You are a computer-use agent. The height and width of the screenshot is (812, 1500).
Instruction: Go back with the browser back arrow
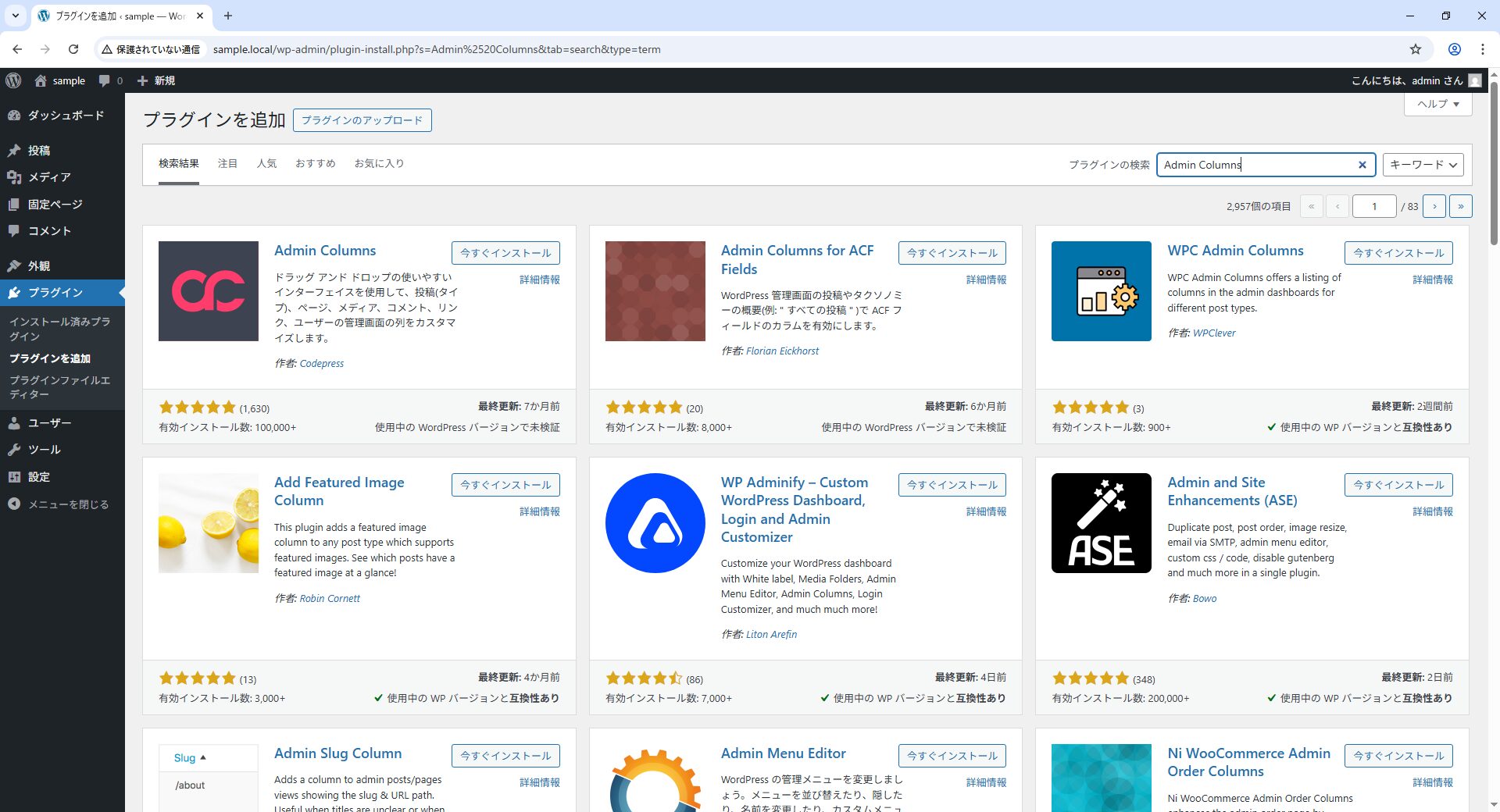tap(17, 49)
